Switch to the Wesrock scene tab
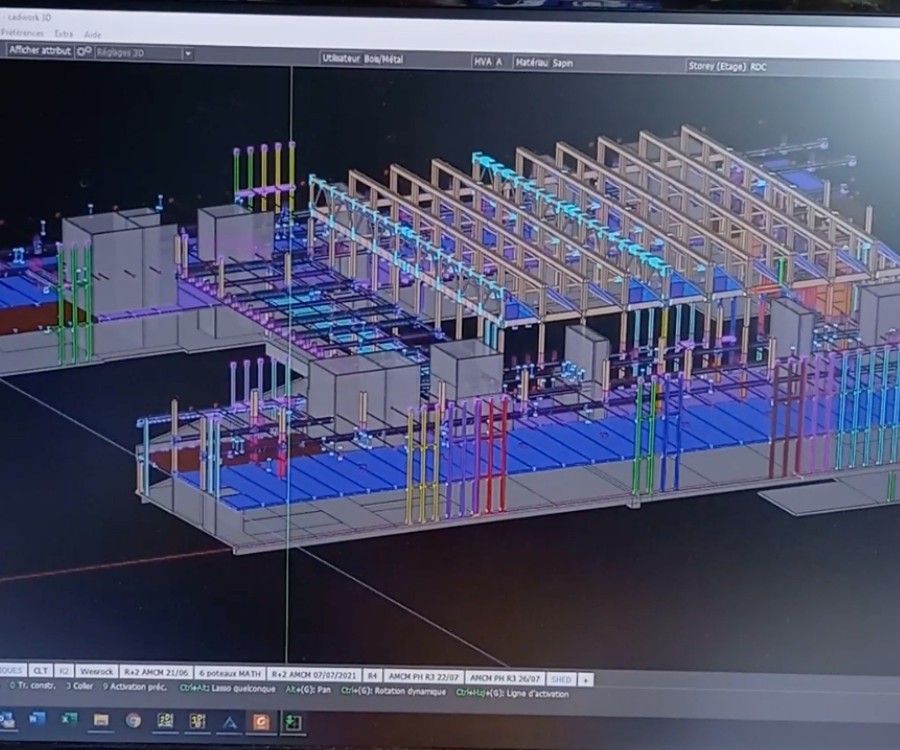This screenshot has width=900, height=750. [x=97, y=672]
